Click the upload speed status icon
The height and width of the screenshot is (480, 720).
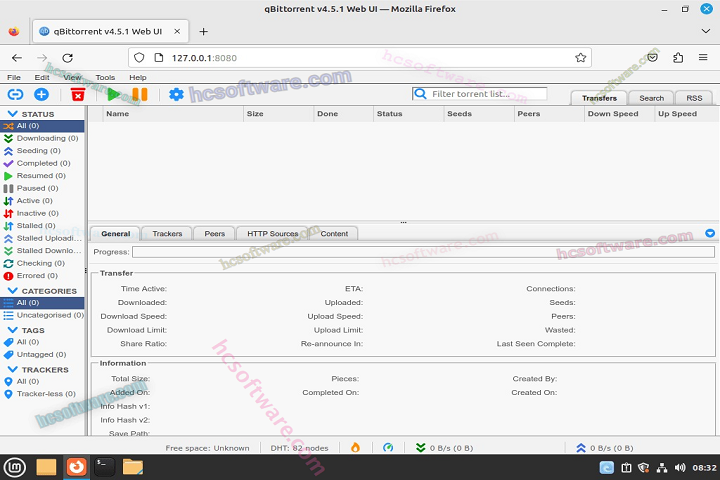click(581, 447)
